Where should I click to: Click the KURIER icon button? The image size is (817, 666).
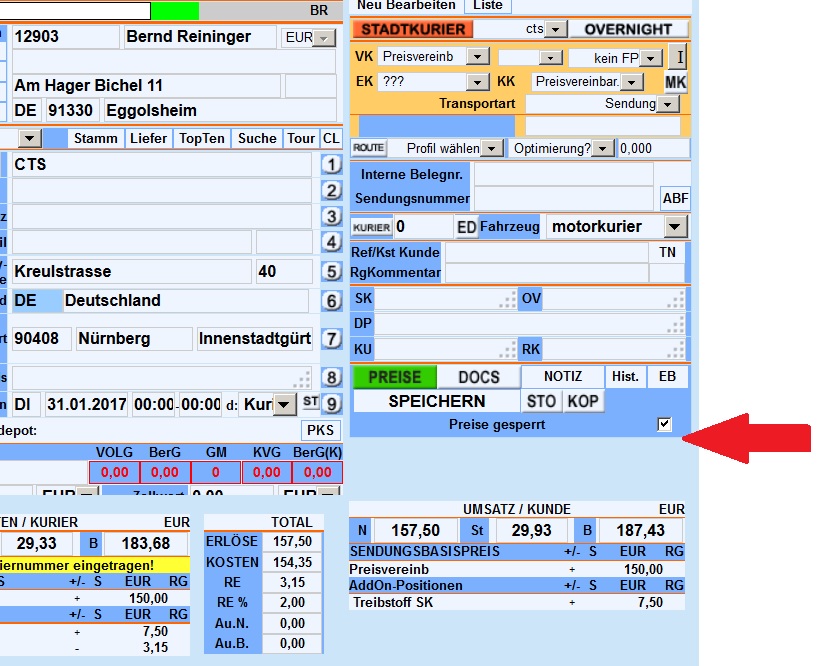click(x=372, y=227)
